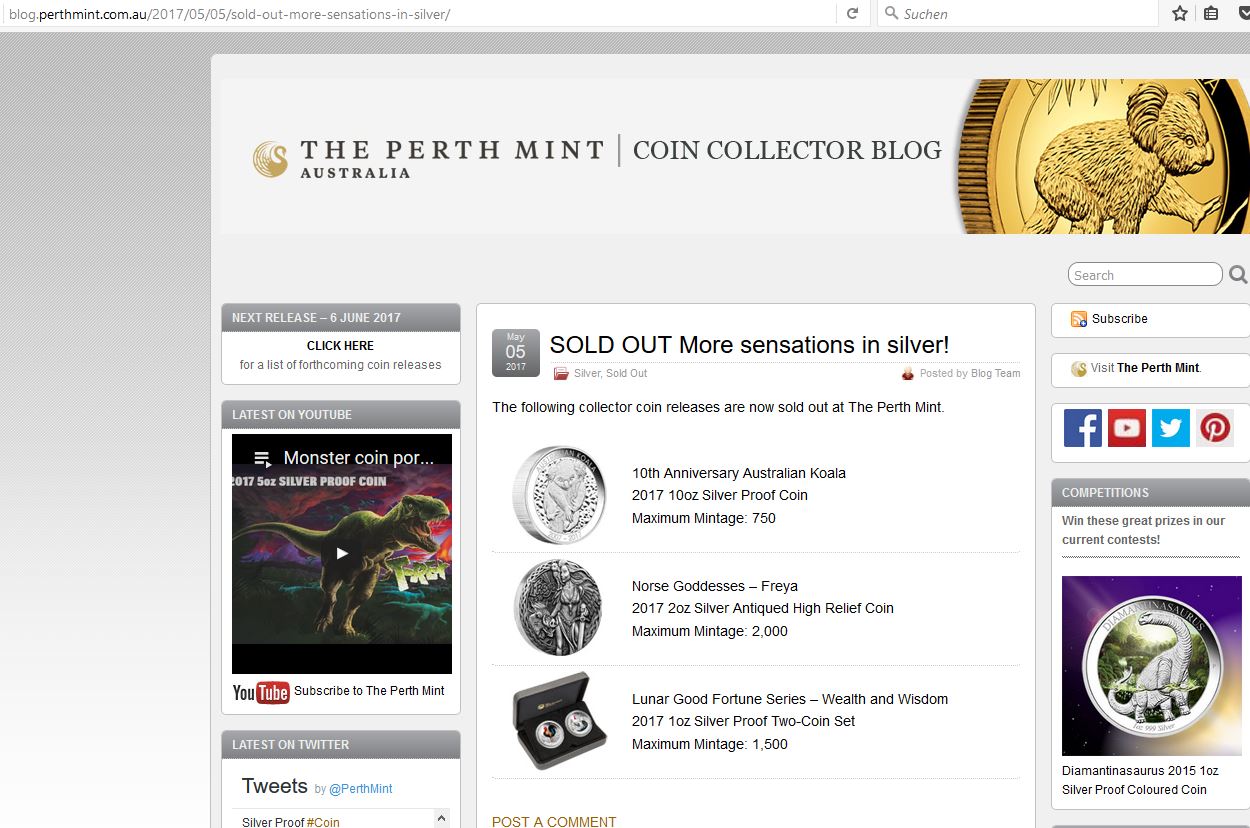Bookmark this page with the star icon
Viewport: 1250px width, 828px height.
(1180, 14)
